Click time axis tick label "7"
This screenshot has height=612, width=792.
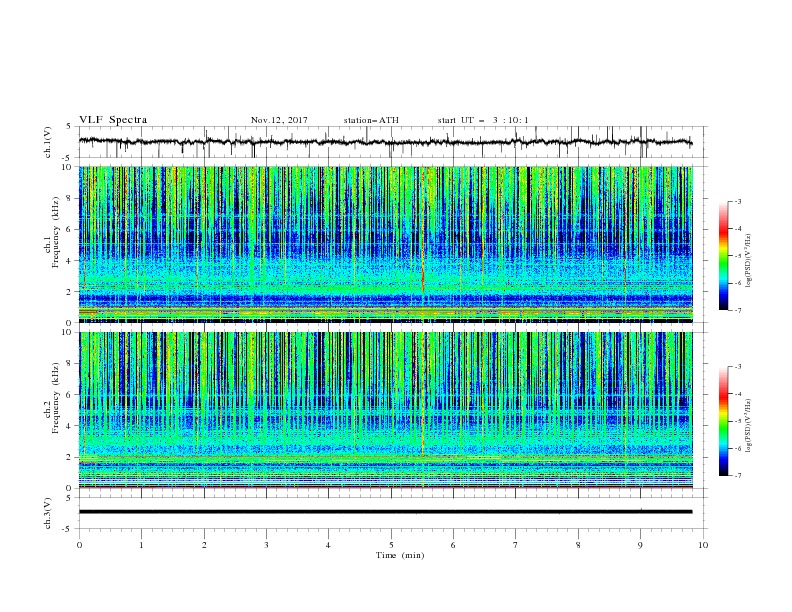click(x=516, y=545)
